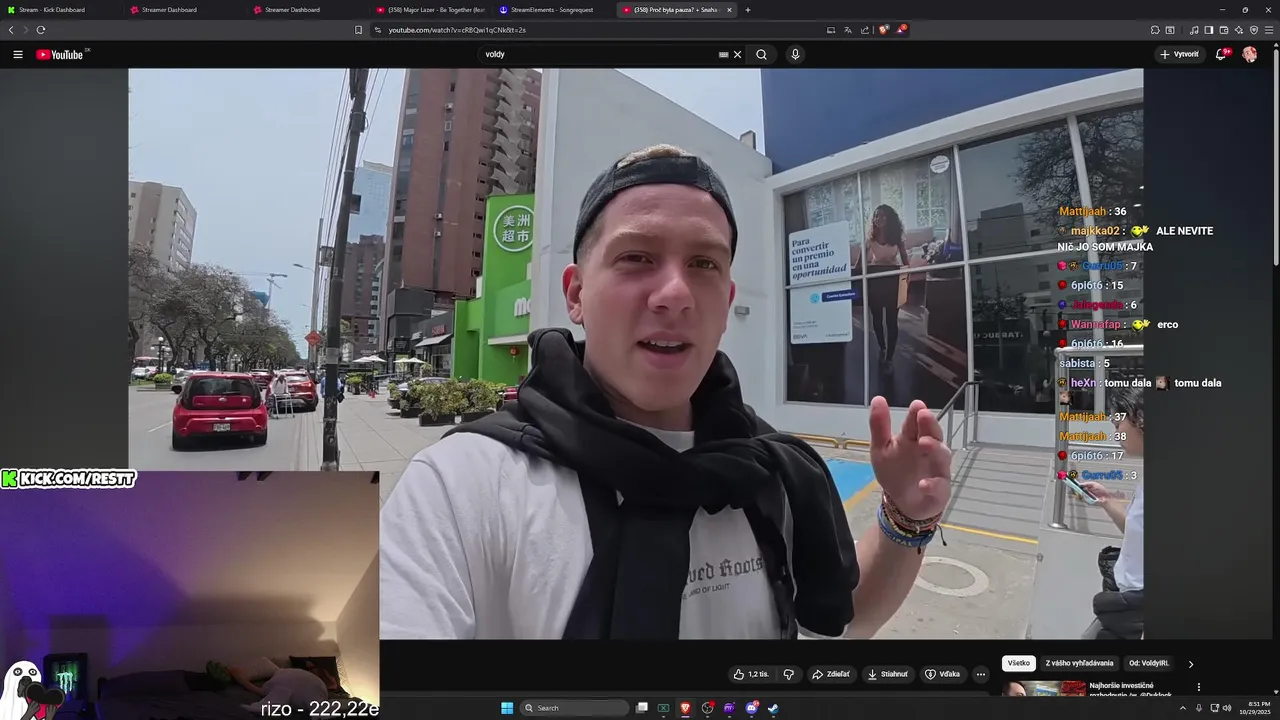Open volume control in system tray
Screen dimensions: 1280x720
1227,708
